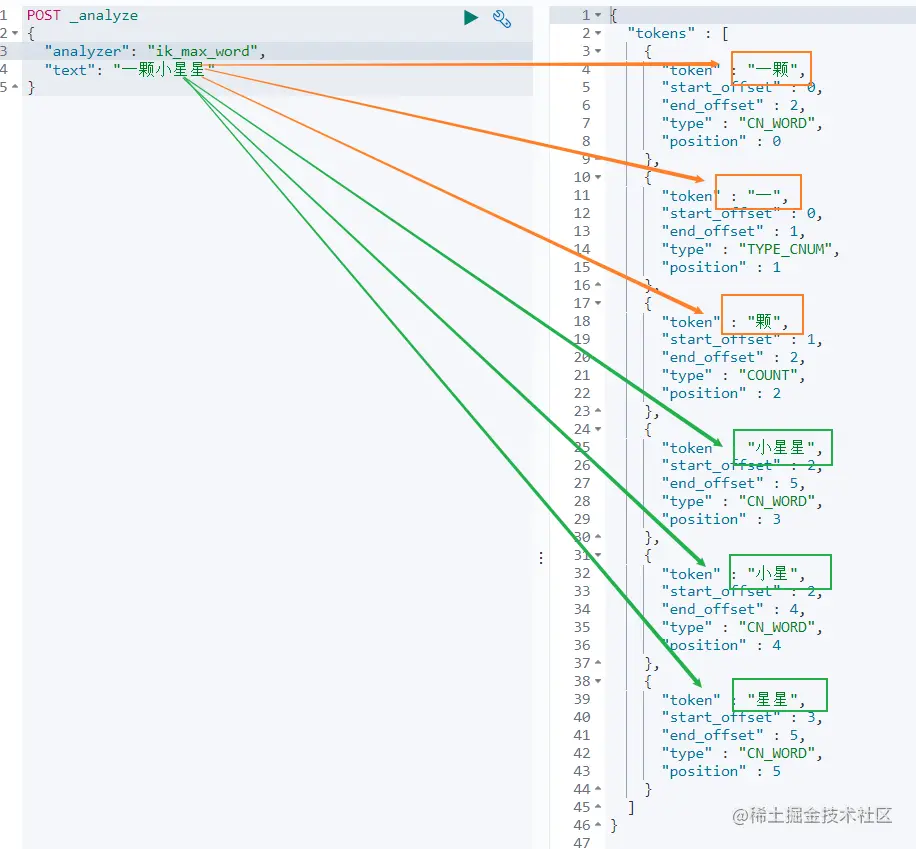Open the wrench menu in the request editor

point(502,19)
